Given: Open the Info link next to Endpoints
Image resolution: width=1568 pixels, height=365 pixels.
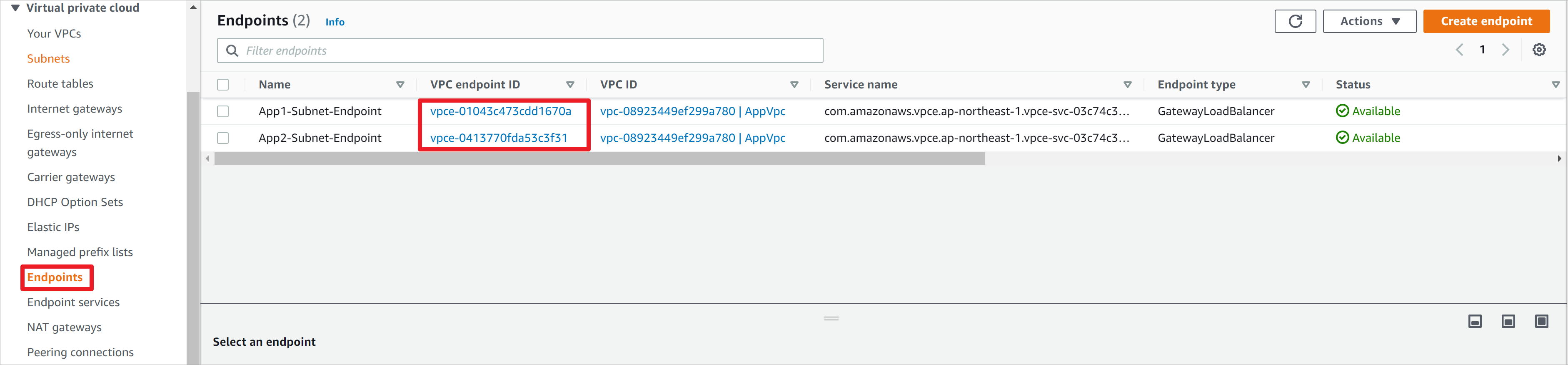Looking at the screenshot, I should [x=335, y=22].
